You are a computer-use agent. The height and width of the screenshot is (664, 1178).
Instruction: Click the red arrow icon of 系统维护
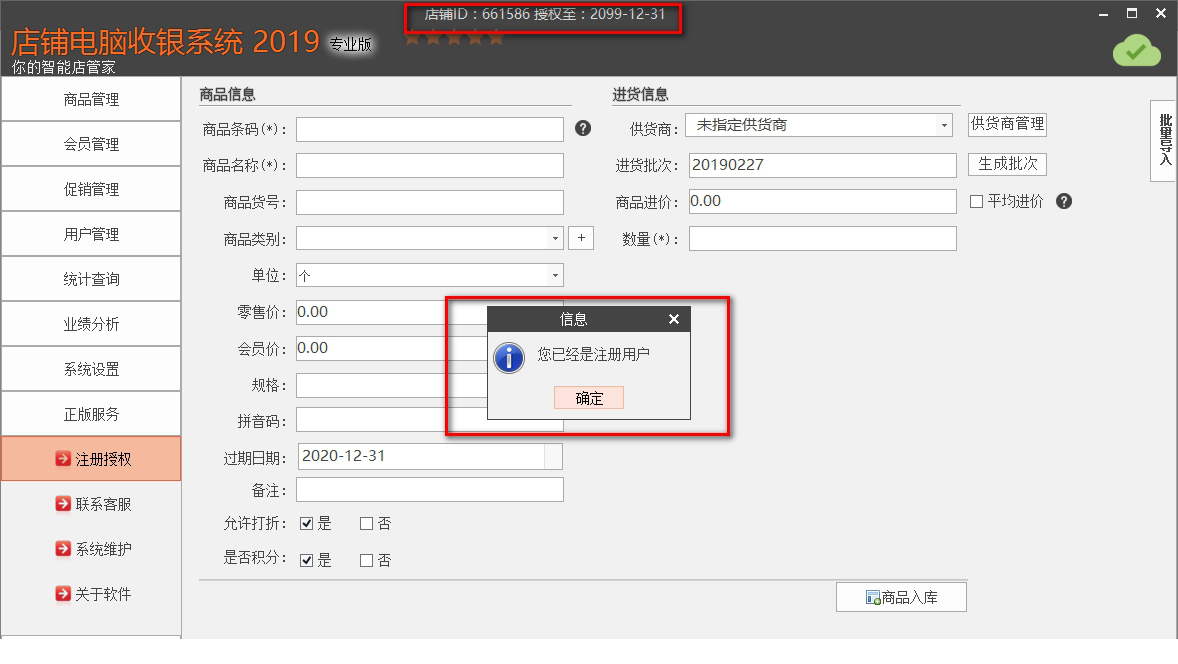coord(63,549)
